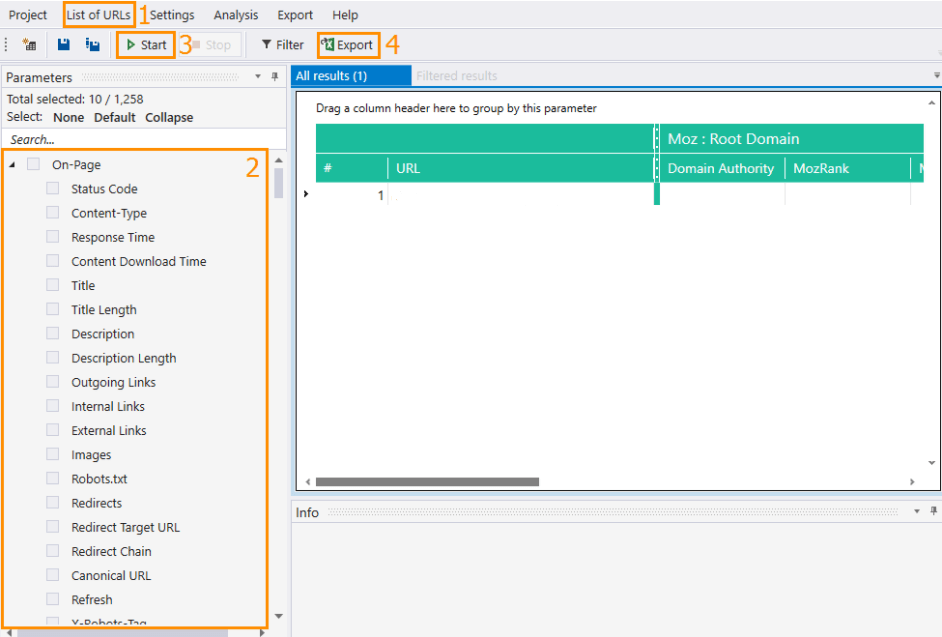
Task: Click Moz : Root Domain group header
Action: point(791,139)
